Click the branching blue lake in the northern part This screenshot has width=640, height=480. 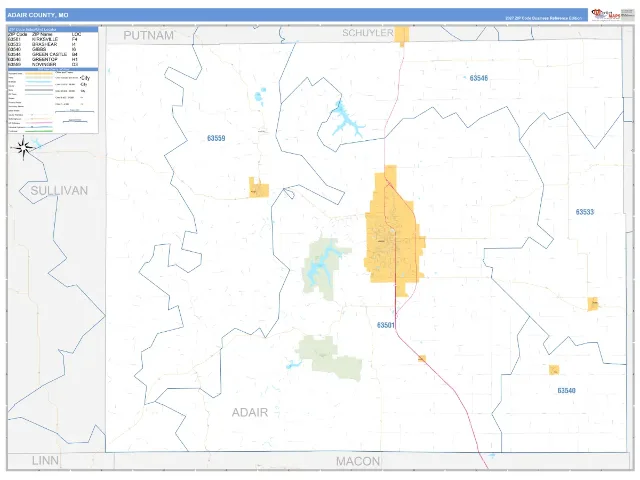347,120
